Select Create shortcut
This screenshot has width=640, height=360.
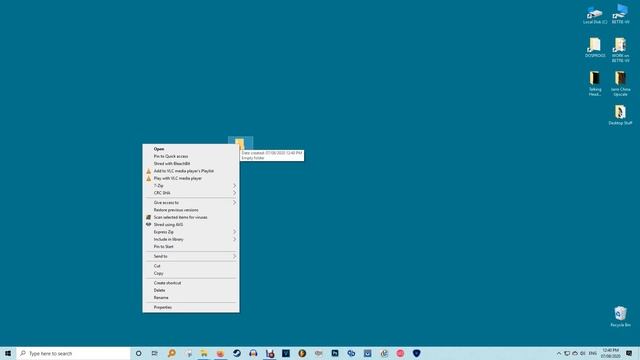pos(191,283)
